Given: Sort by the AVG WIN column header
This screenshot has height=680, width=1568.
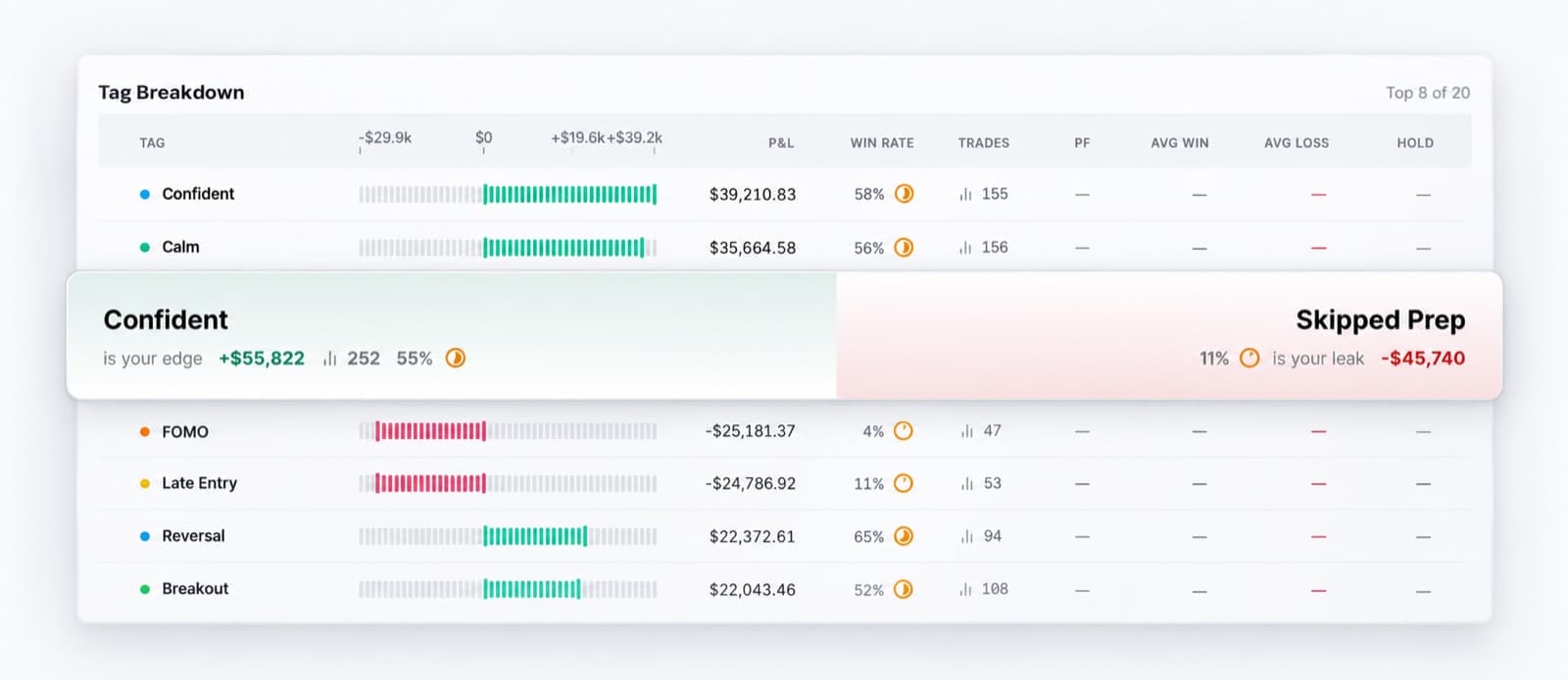Looking at the screenshot, I should coord(1180,143).
